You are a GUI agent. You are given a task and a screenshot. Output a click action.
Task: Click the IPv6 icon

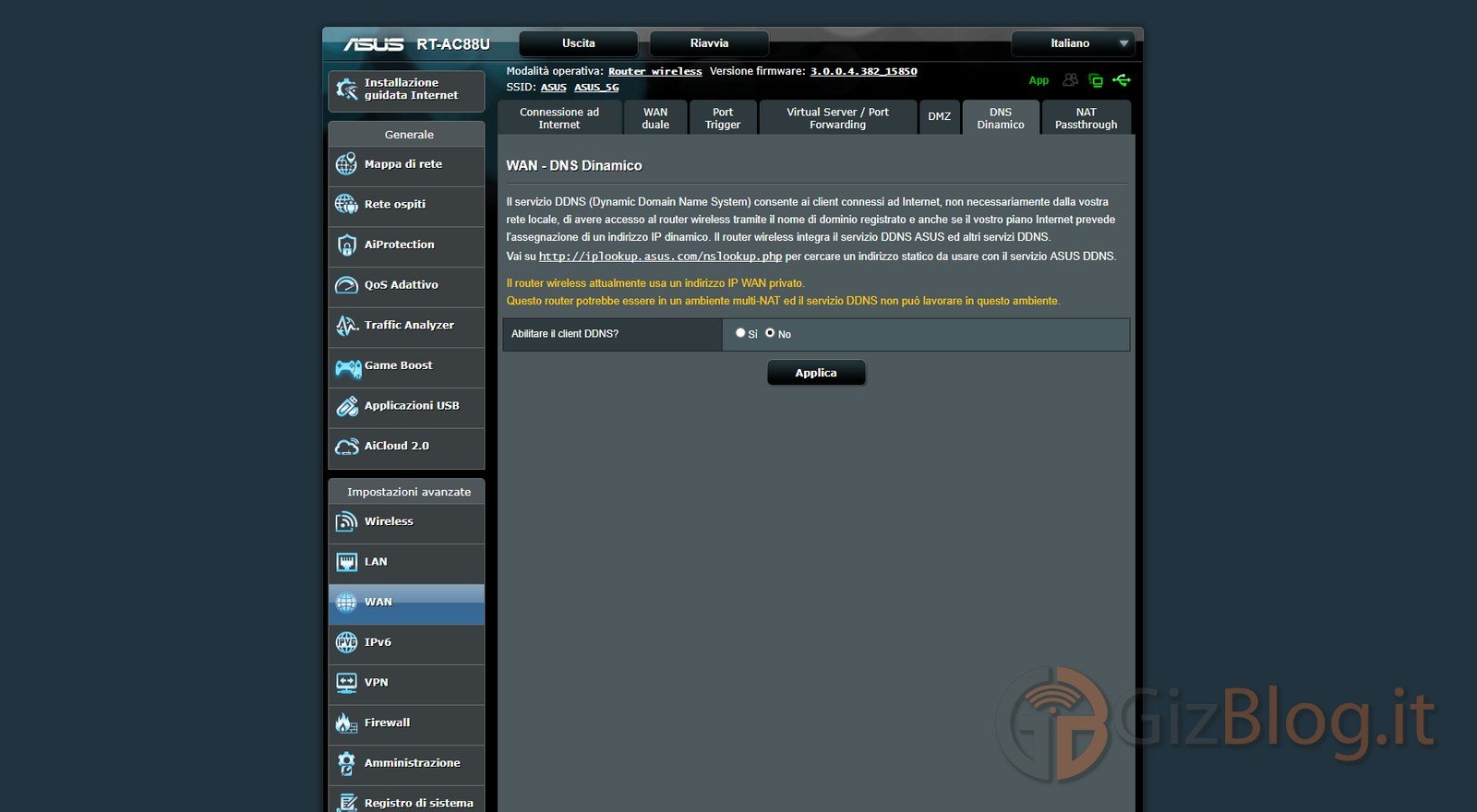click(x=346, y=642)
